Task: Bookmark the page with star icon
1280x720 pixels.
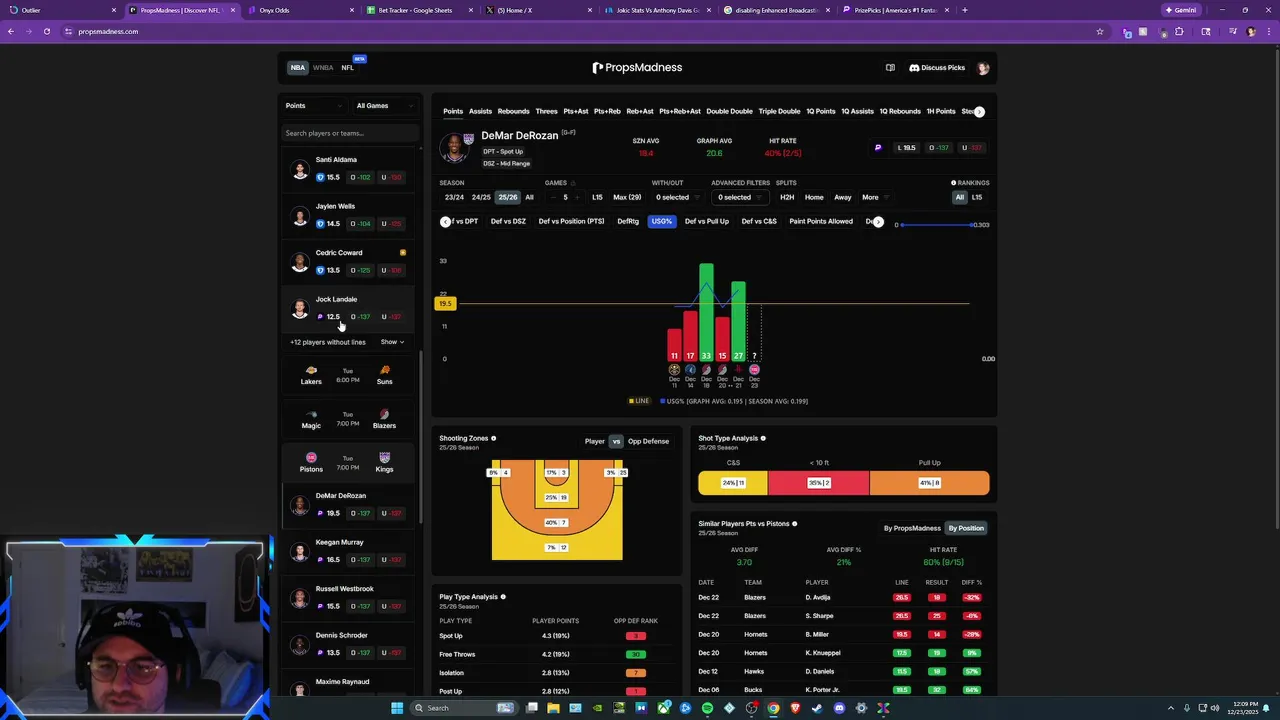Action: pos(1100,31)
